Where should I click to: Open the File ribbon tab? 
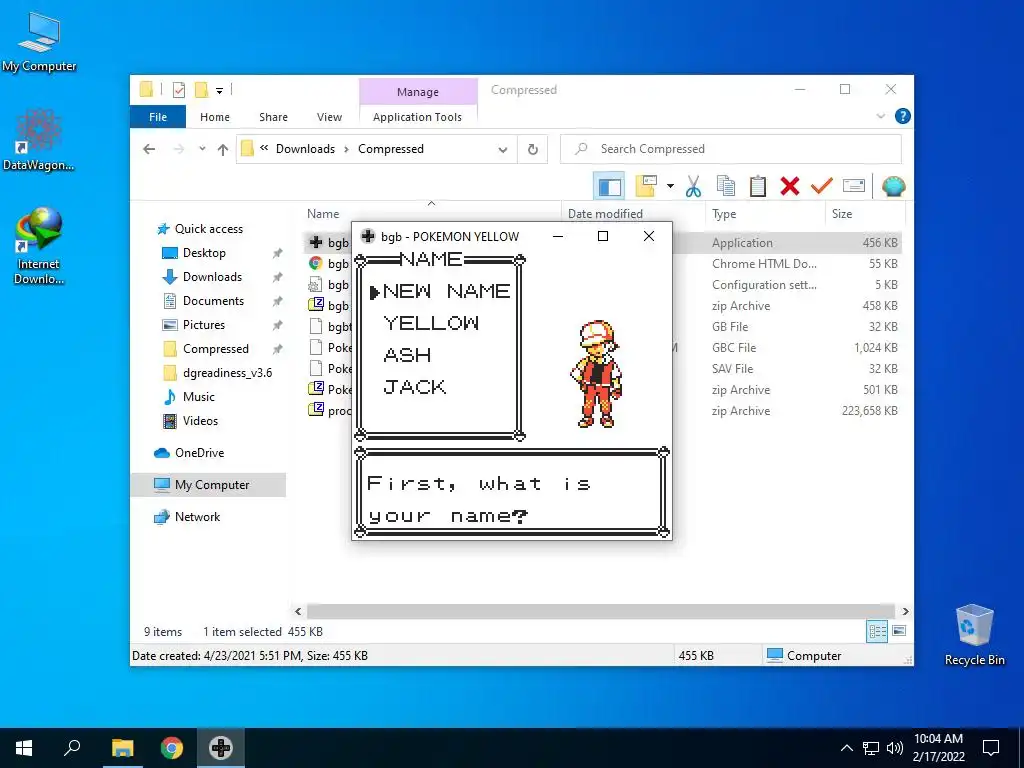pos(158,117)
